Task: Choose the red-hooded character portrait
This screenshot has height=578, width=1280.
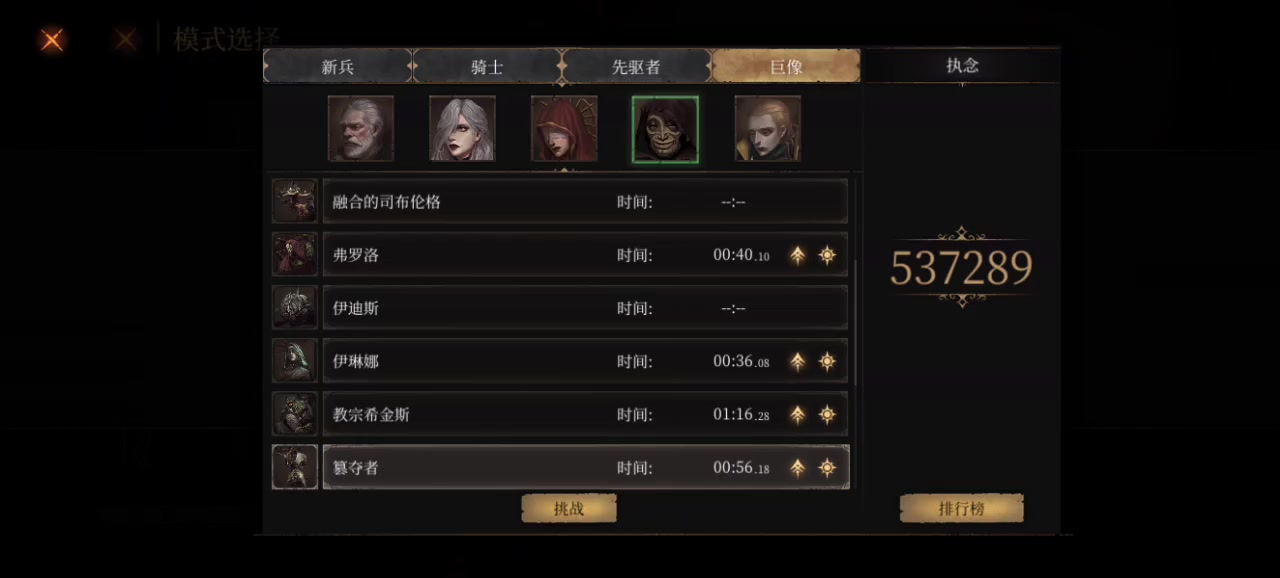Action: [564, 129]
